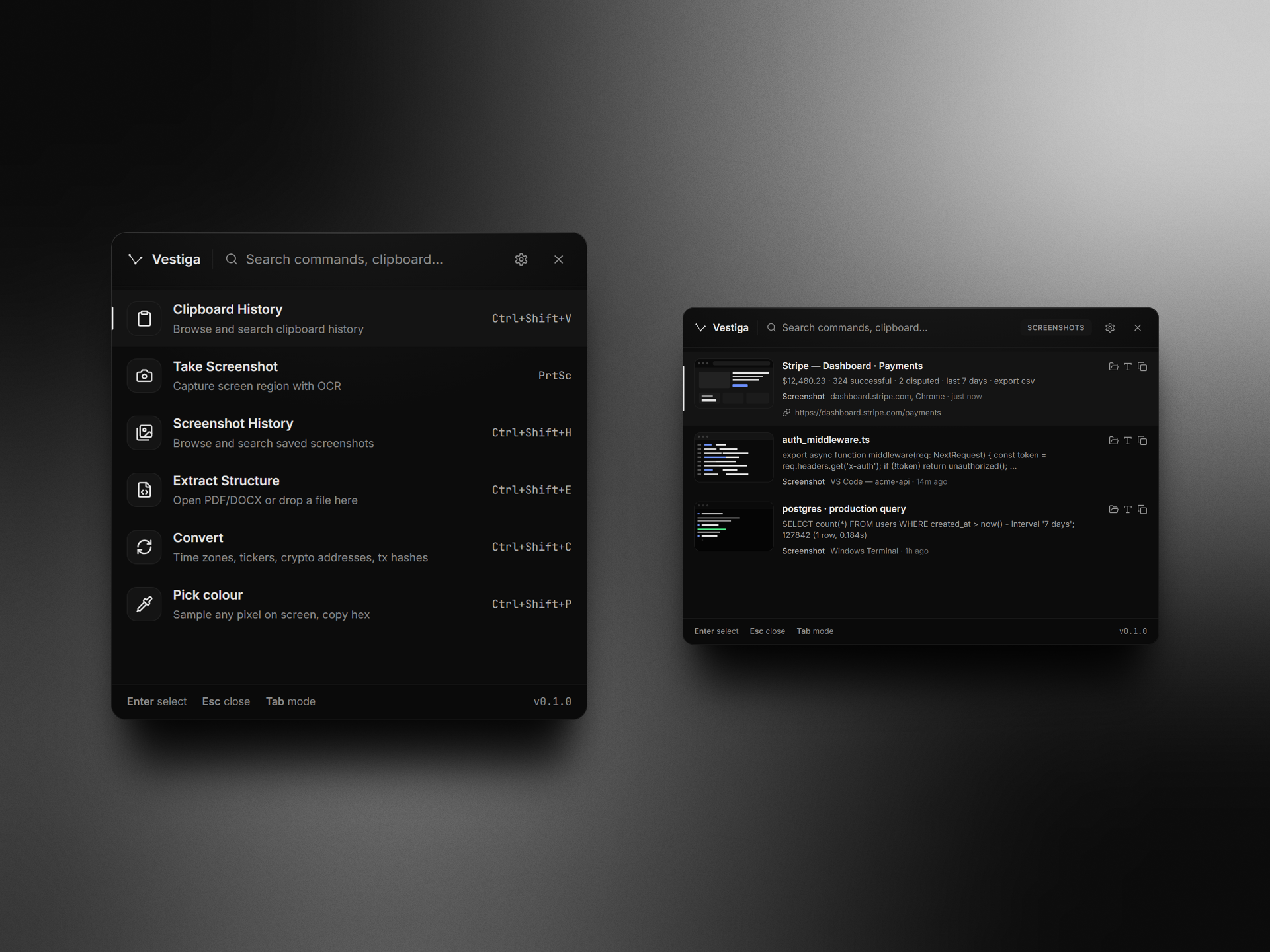This screenshot has width=1270, height=952.
Task: Click the Convert refresh arrows icon
Action: tap(144, 547)
